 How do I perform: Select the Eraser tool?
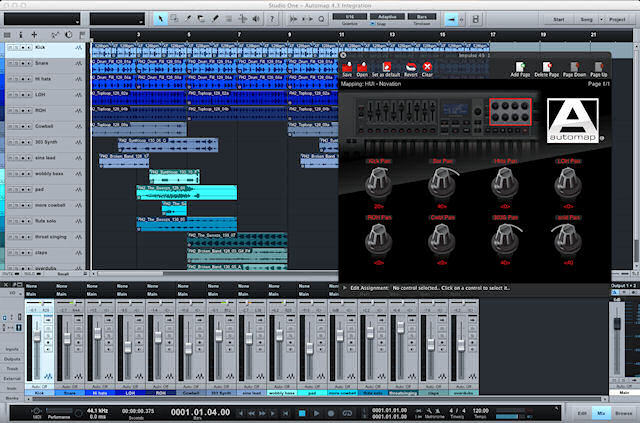(x=202, y=19)
